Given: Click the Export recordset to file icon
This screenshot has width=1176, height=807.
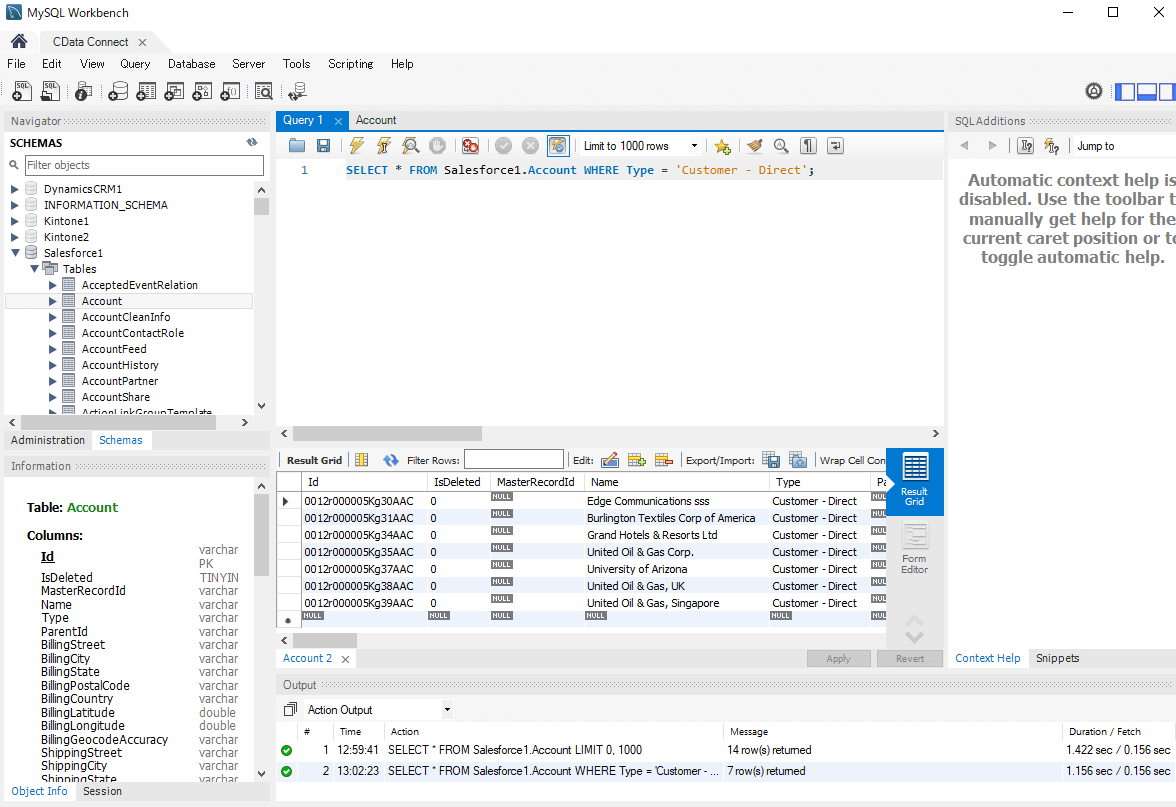Looking at the screenshot, I should coord(771,460).
